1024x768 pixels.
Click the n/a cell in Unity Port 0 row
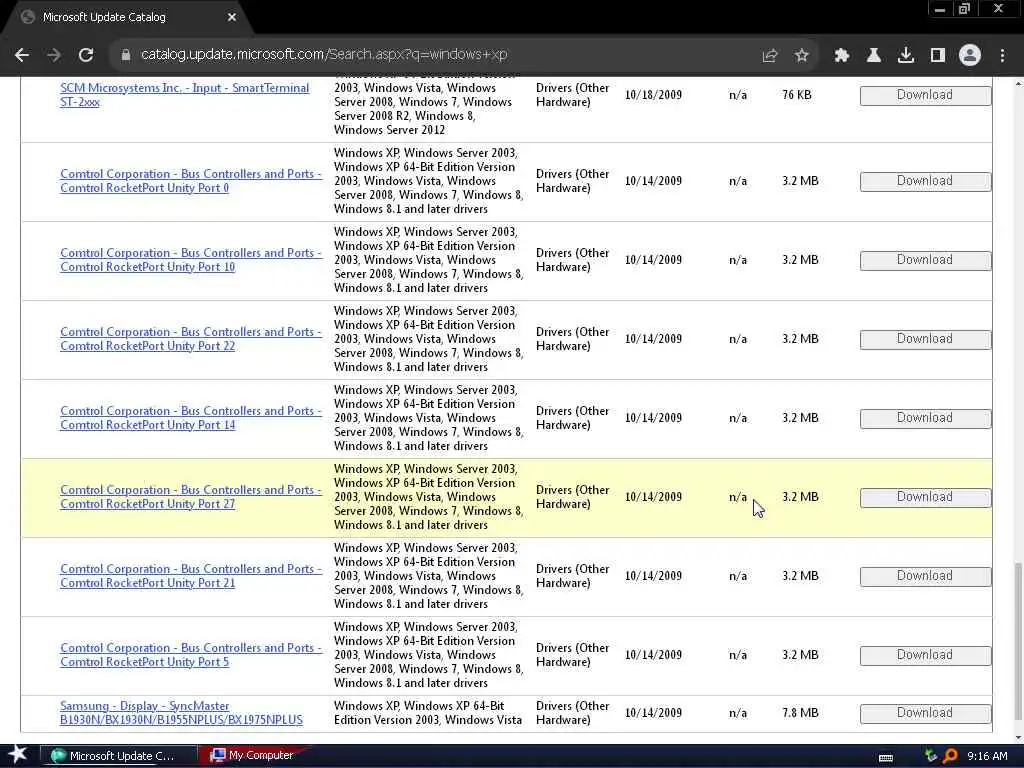[x=738, y=181]
